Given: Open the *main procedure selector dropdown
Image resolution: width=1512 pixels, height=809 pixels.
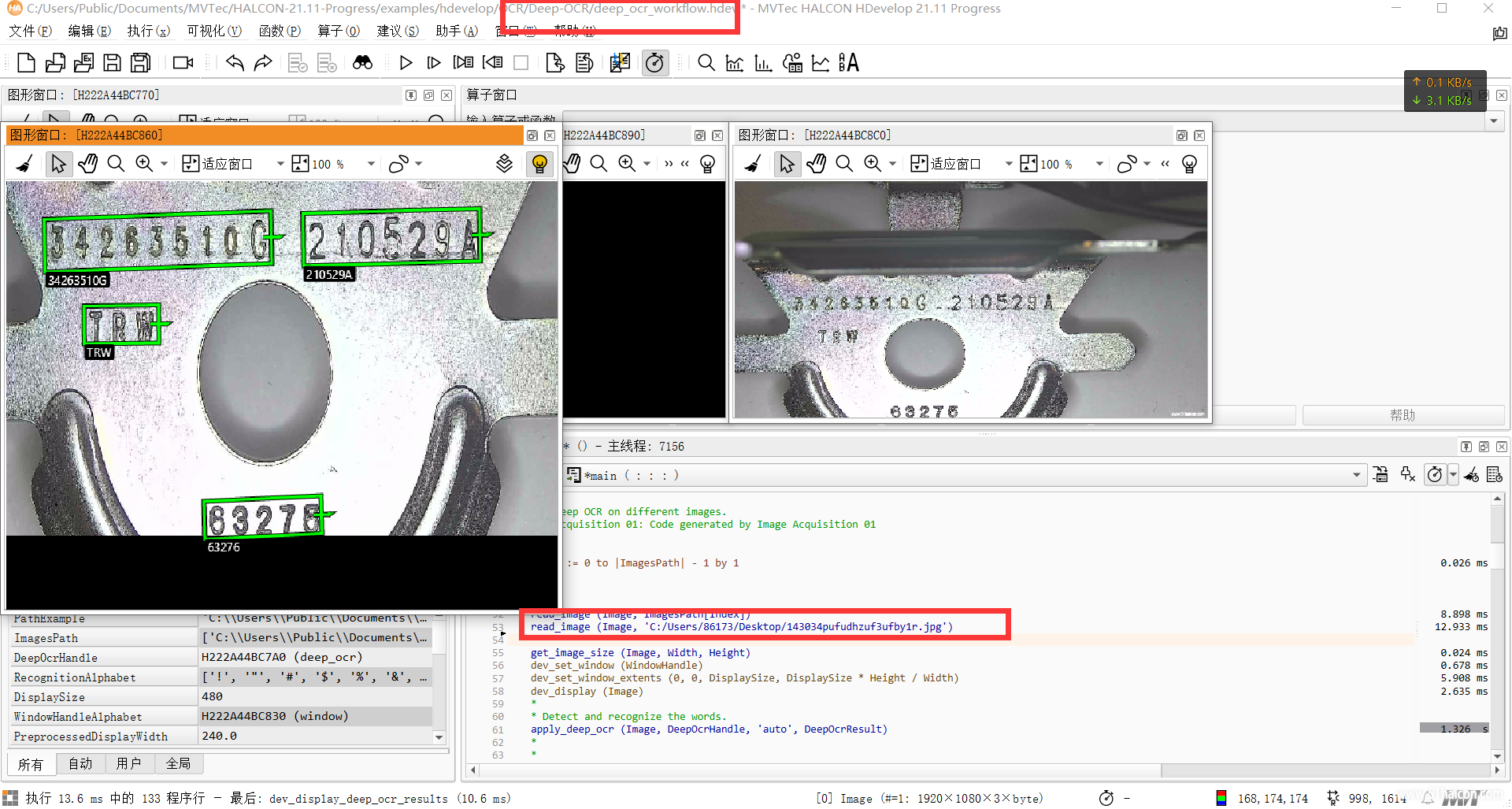Looking at the screenshot, I should [x=1356, y=475].
